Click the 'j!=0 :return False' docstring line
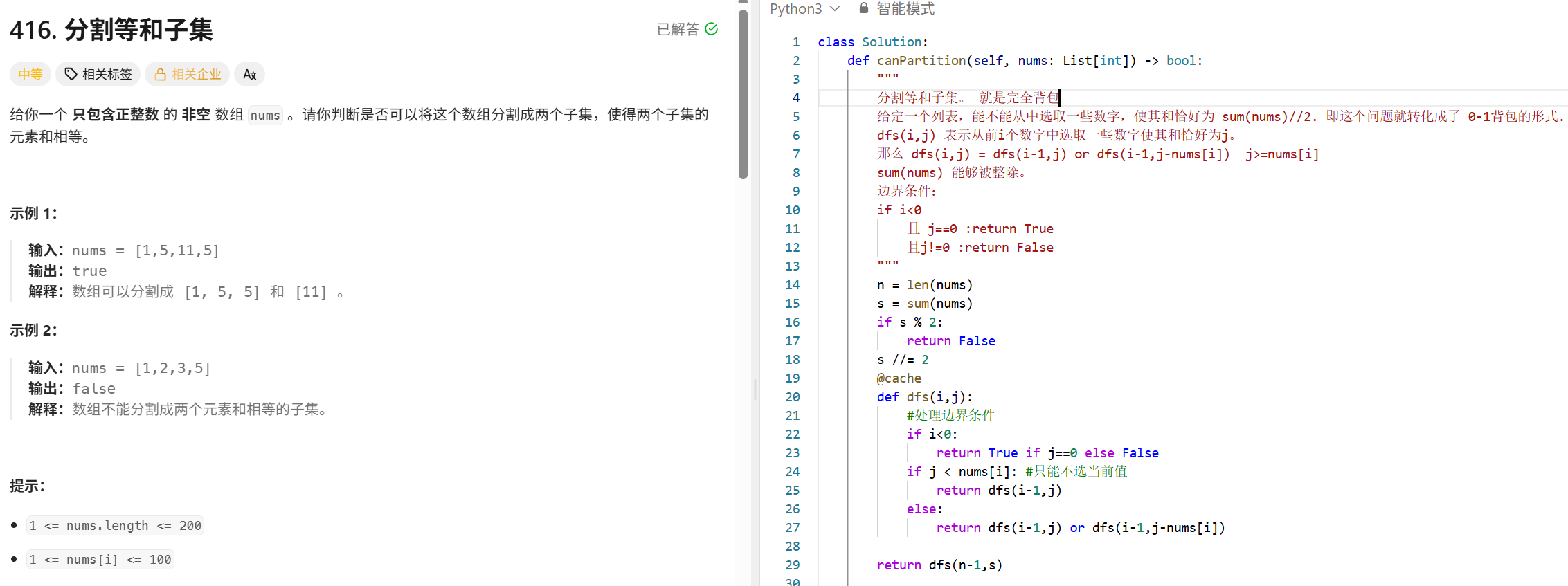1568x586 pixels. (x=980, y=248)
